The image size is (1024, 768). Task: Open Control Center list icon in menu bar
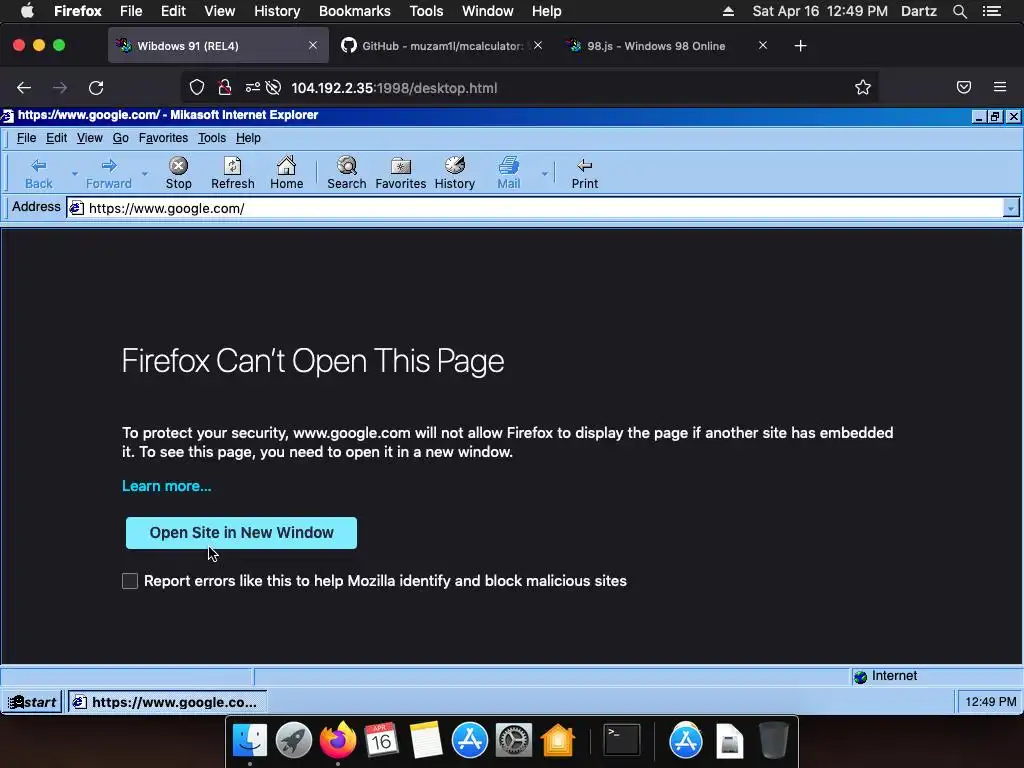click(991, 11)
